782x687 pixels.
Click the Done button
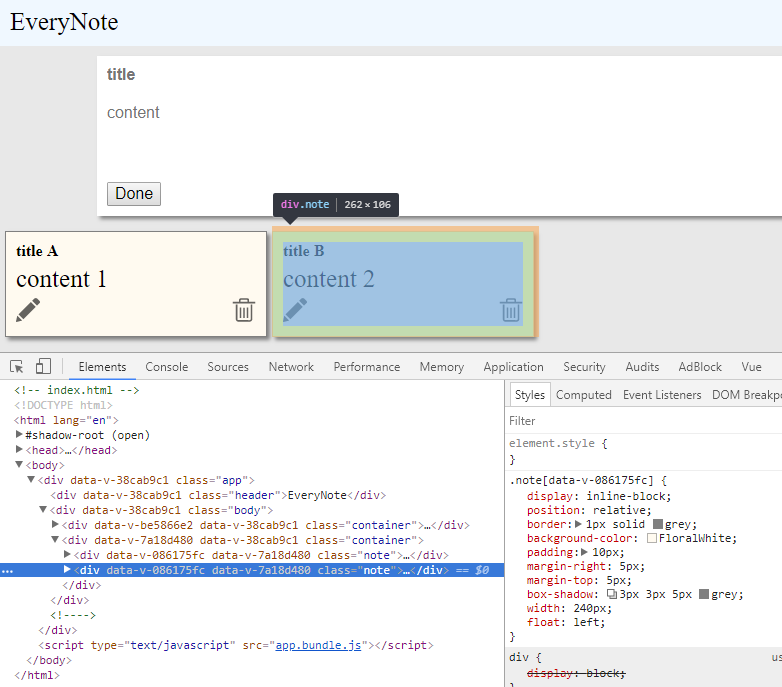pyautogui.click(x=134, y=193)
